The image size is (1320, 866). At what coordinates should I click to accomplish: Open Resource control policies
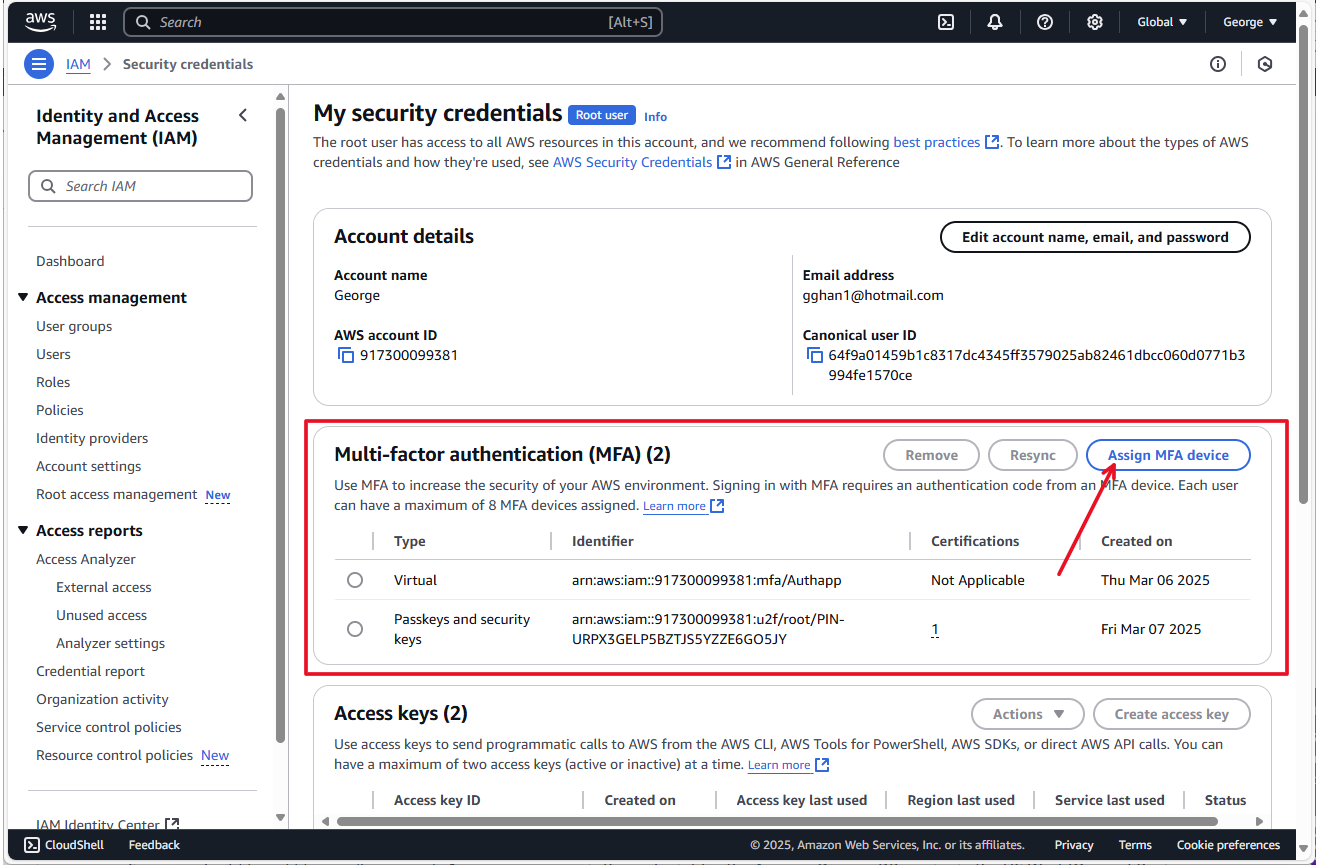point(114,755)
